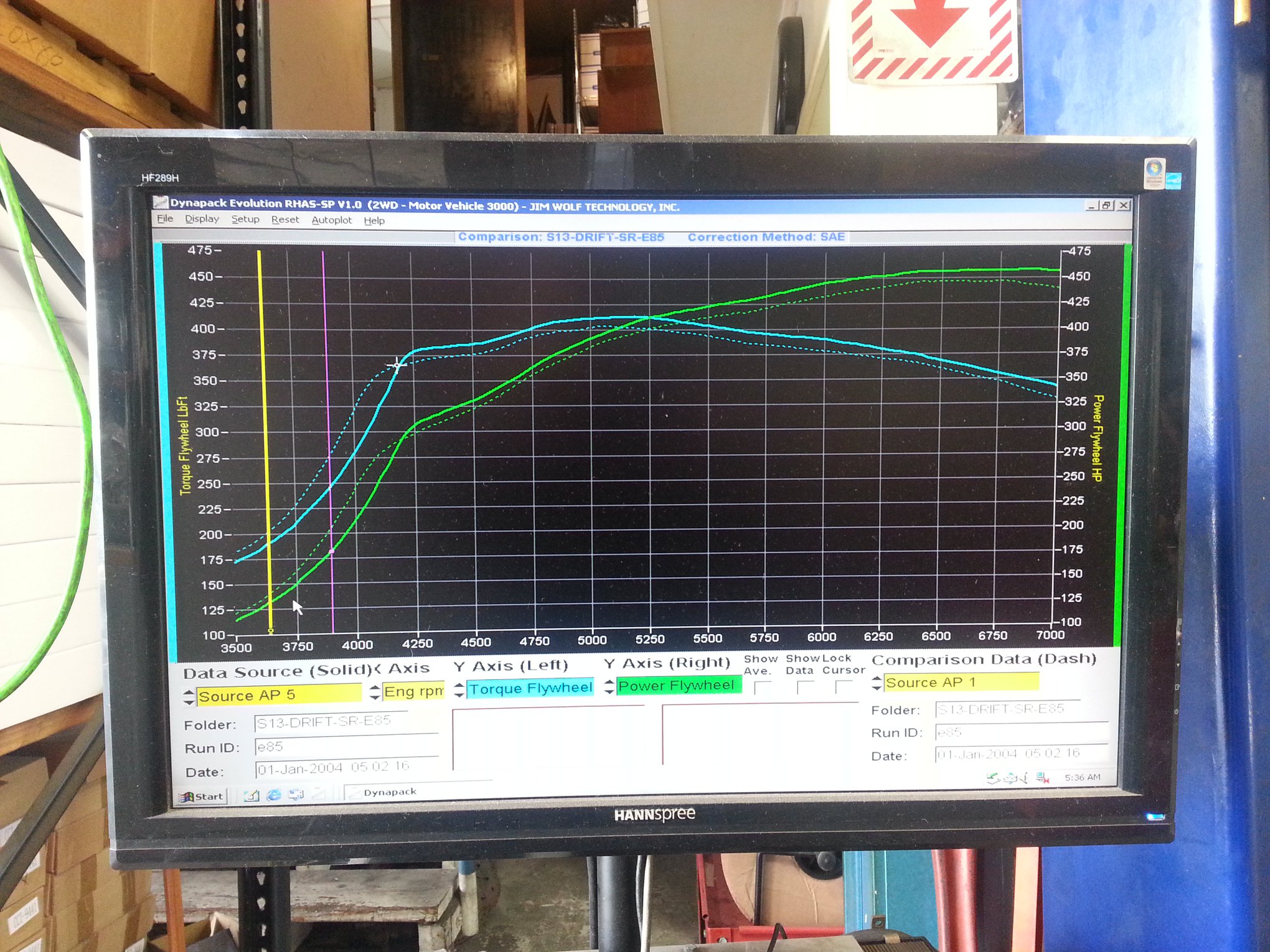1270x952 pixels.
Task: Click Dynapack title bar app icon
Action: pos(161,202)
